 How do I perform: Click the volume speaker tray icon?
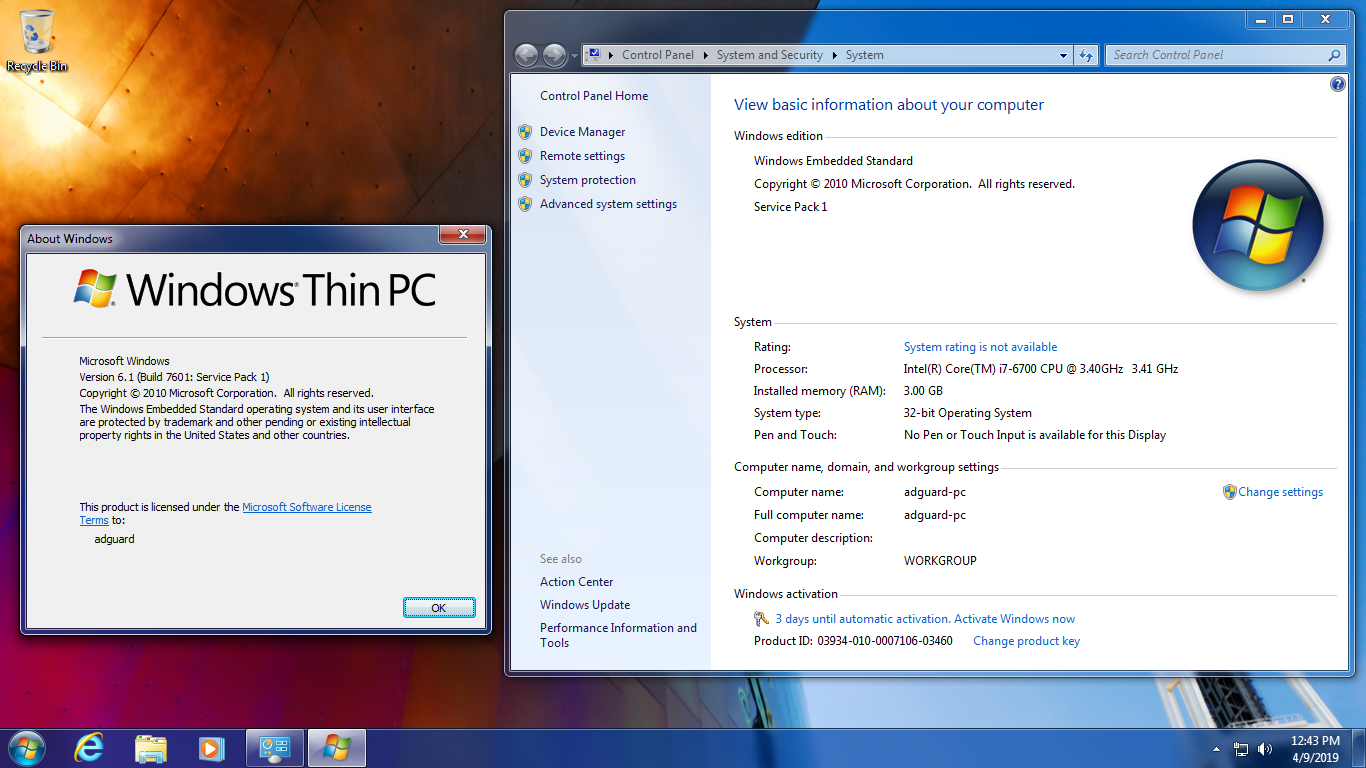(1265, 749)
